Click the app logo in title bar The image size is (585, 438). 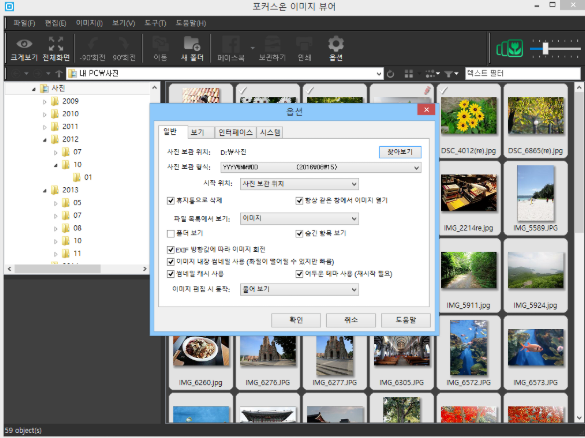(x=9, y=6)
